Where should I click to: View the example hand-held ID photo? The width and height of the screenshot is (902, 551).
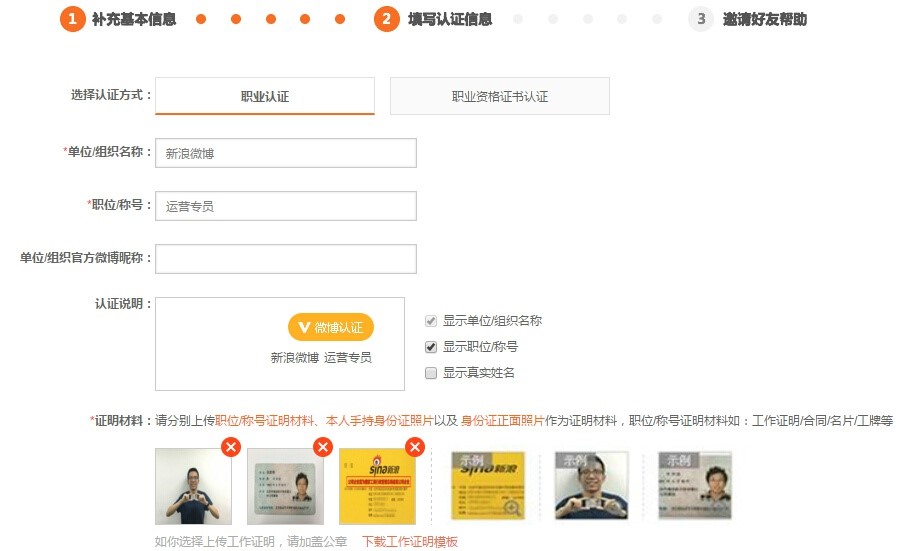(591, 486)
